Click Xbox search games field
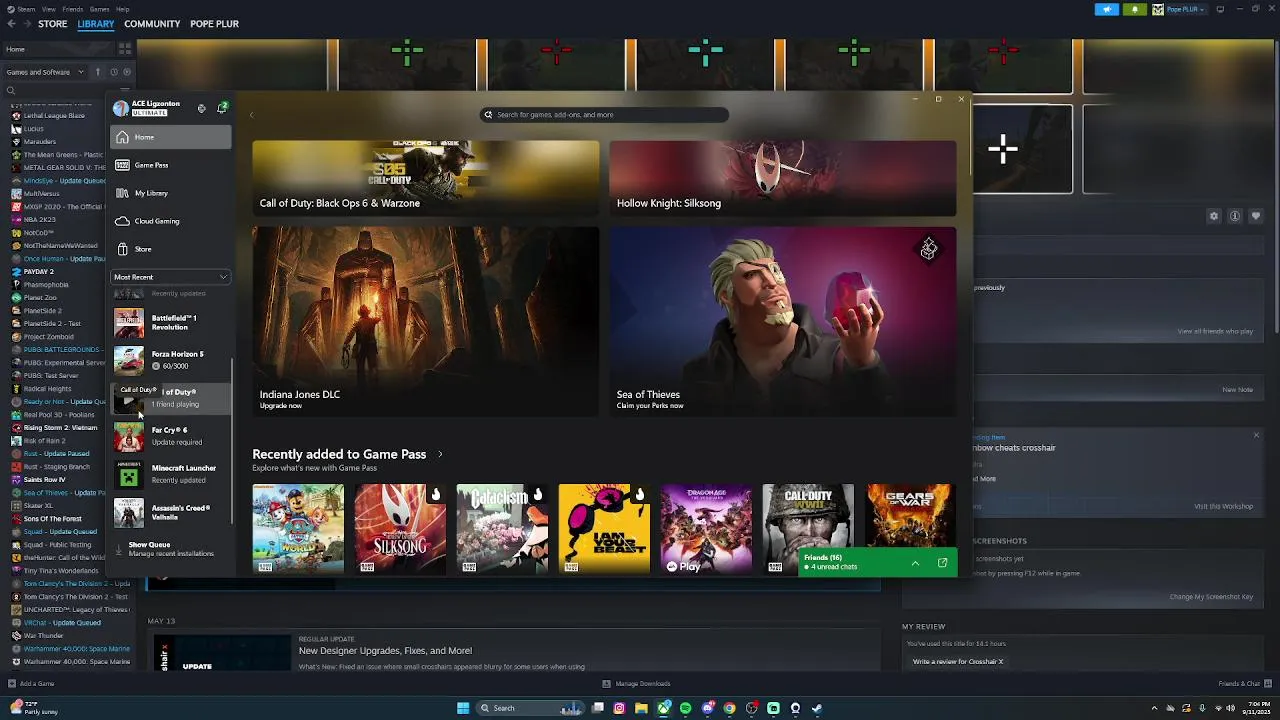This screenshot has width=1280, height=720. pyautogui.click(x=604, y=115)
